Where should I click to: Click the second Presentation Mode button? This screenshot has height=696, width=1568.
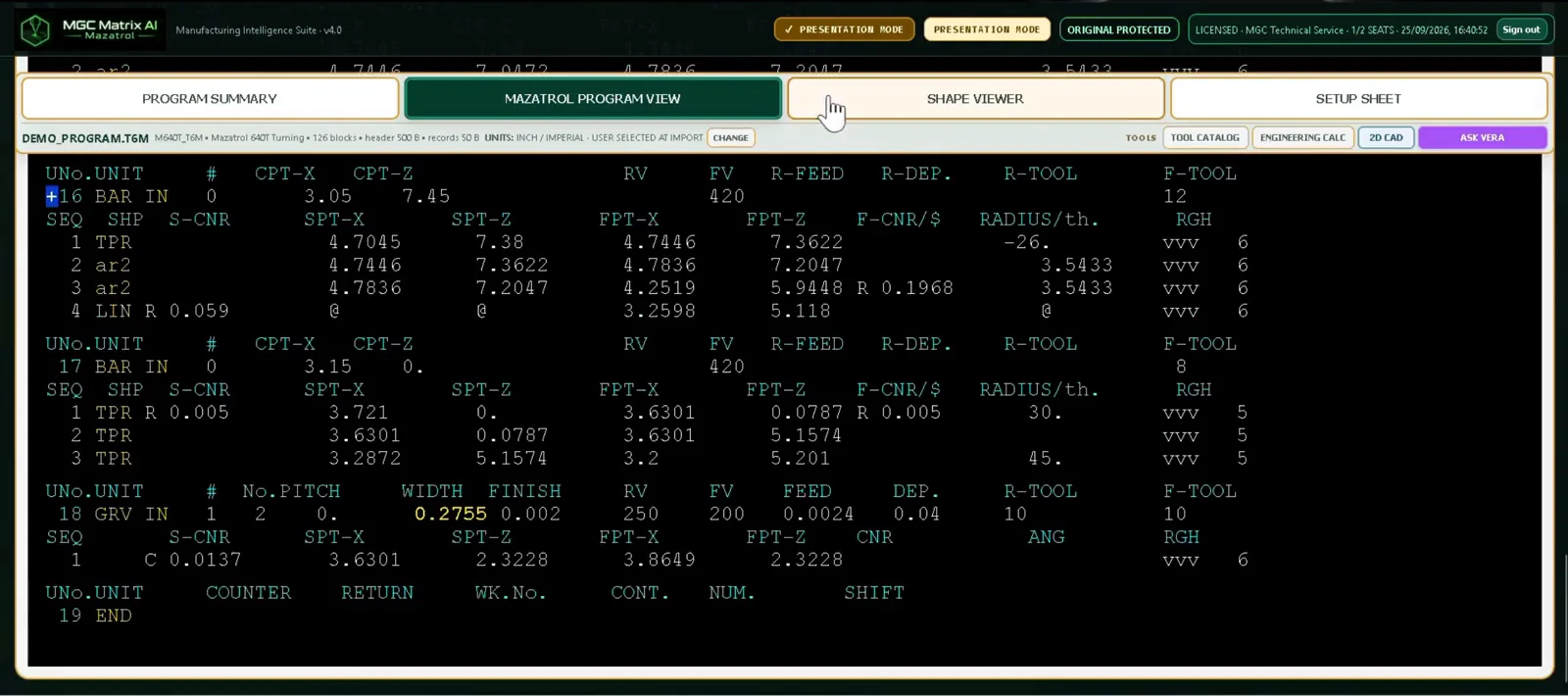click(x=987, y=29)
